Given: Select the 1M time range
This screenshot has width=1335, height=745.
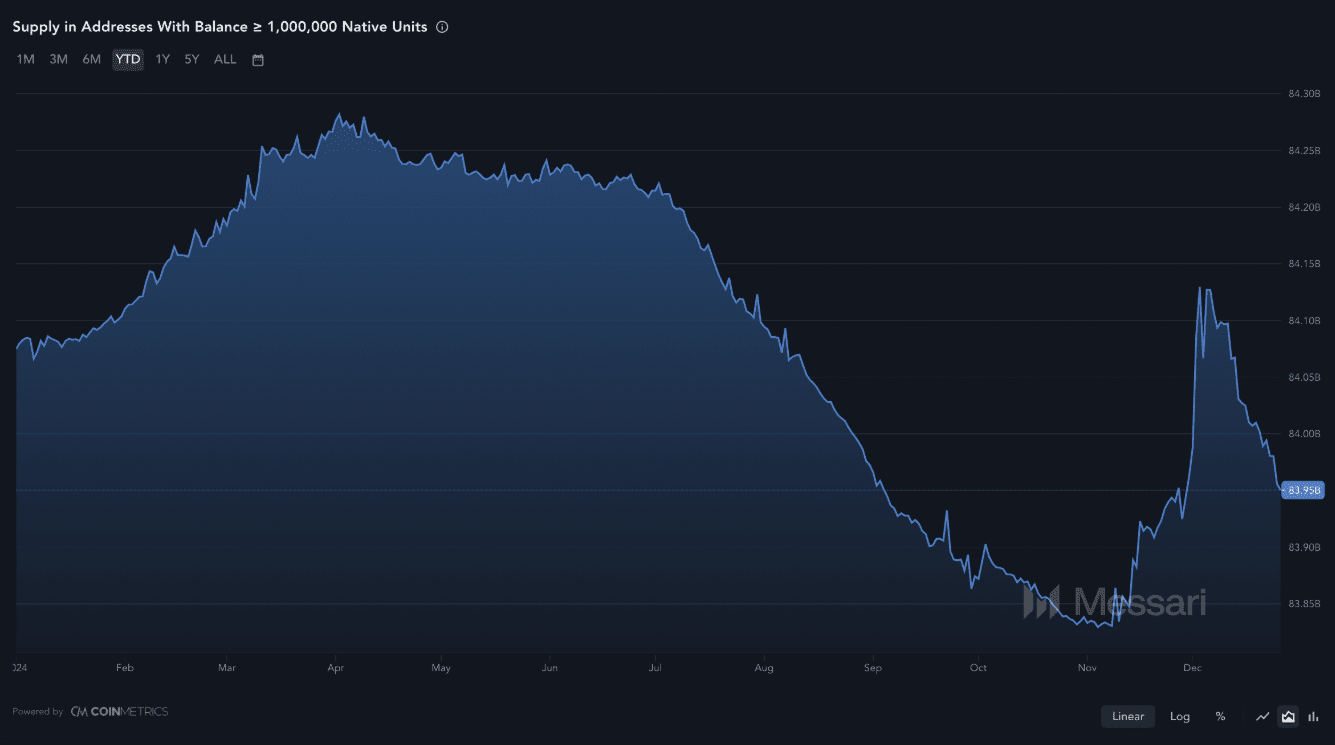Looking at the screenshot, I should click(x=26, y=59).
